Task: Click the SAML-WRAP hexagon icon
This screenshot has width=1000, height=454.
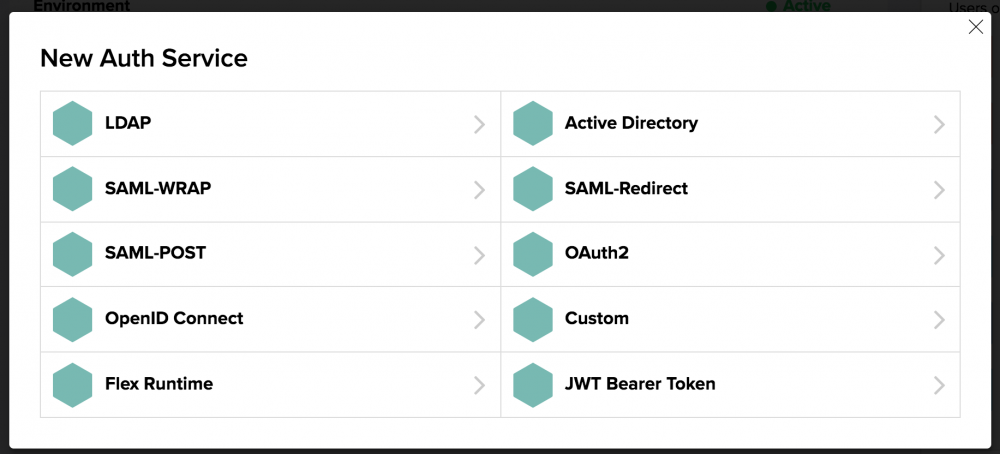Action: click(x=72, y=189)
